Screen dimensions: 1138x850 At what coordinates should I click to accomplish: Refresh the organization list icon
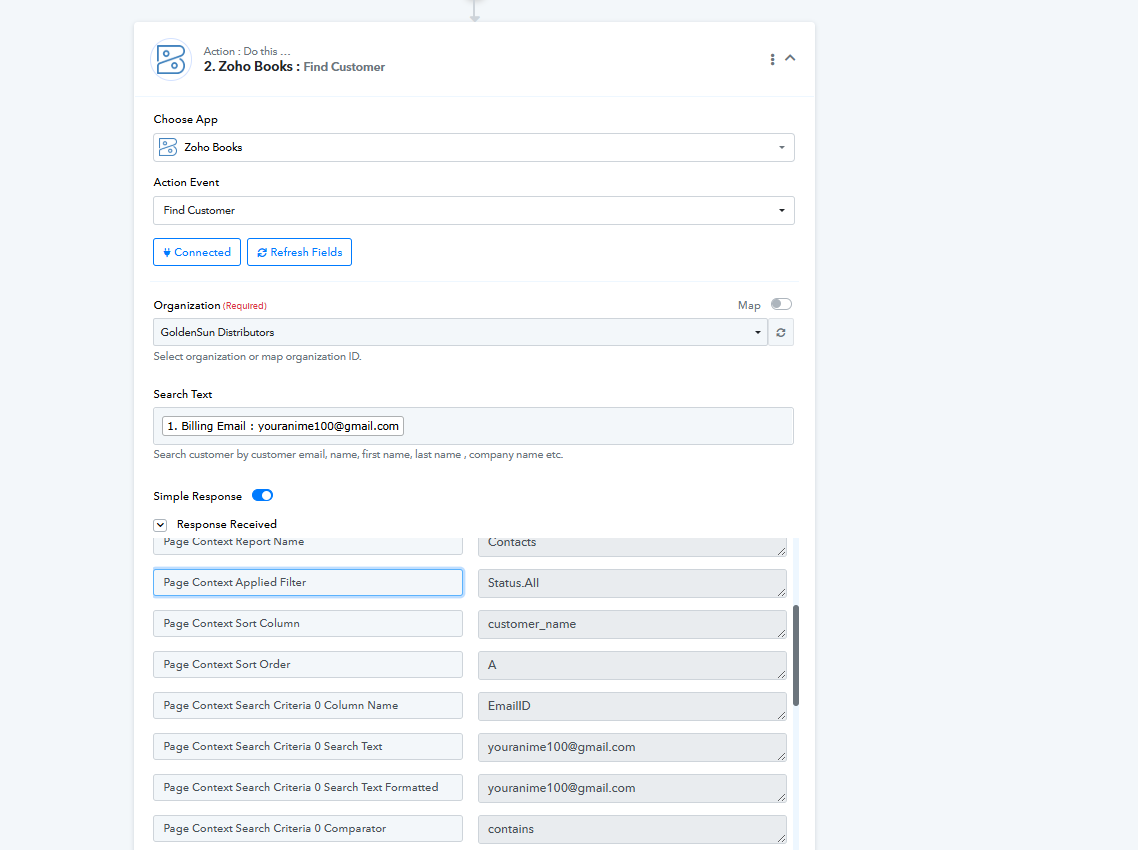(781, 332)
